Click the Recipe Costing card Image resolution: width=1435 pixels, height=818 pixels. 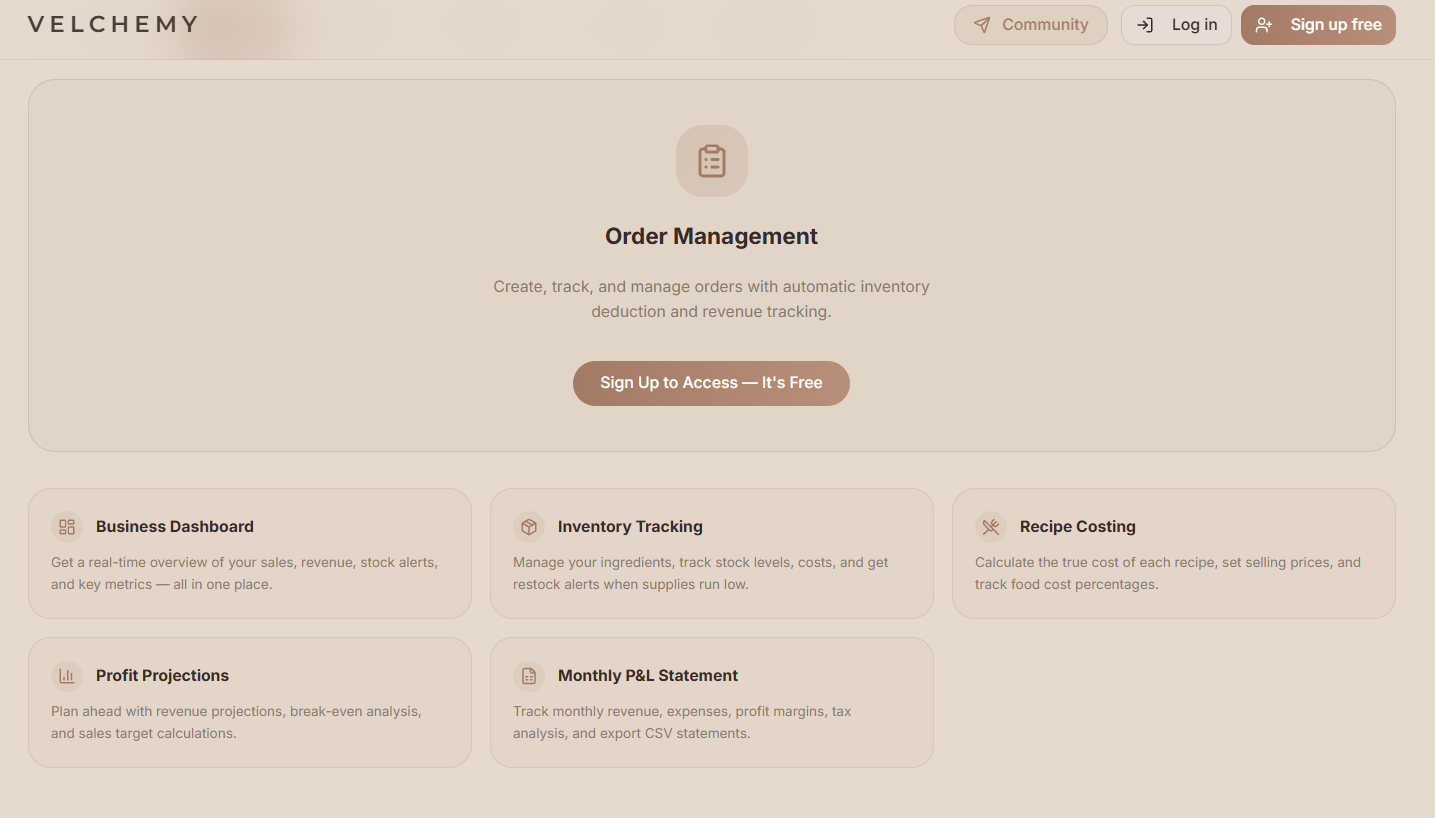1173,553
